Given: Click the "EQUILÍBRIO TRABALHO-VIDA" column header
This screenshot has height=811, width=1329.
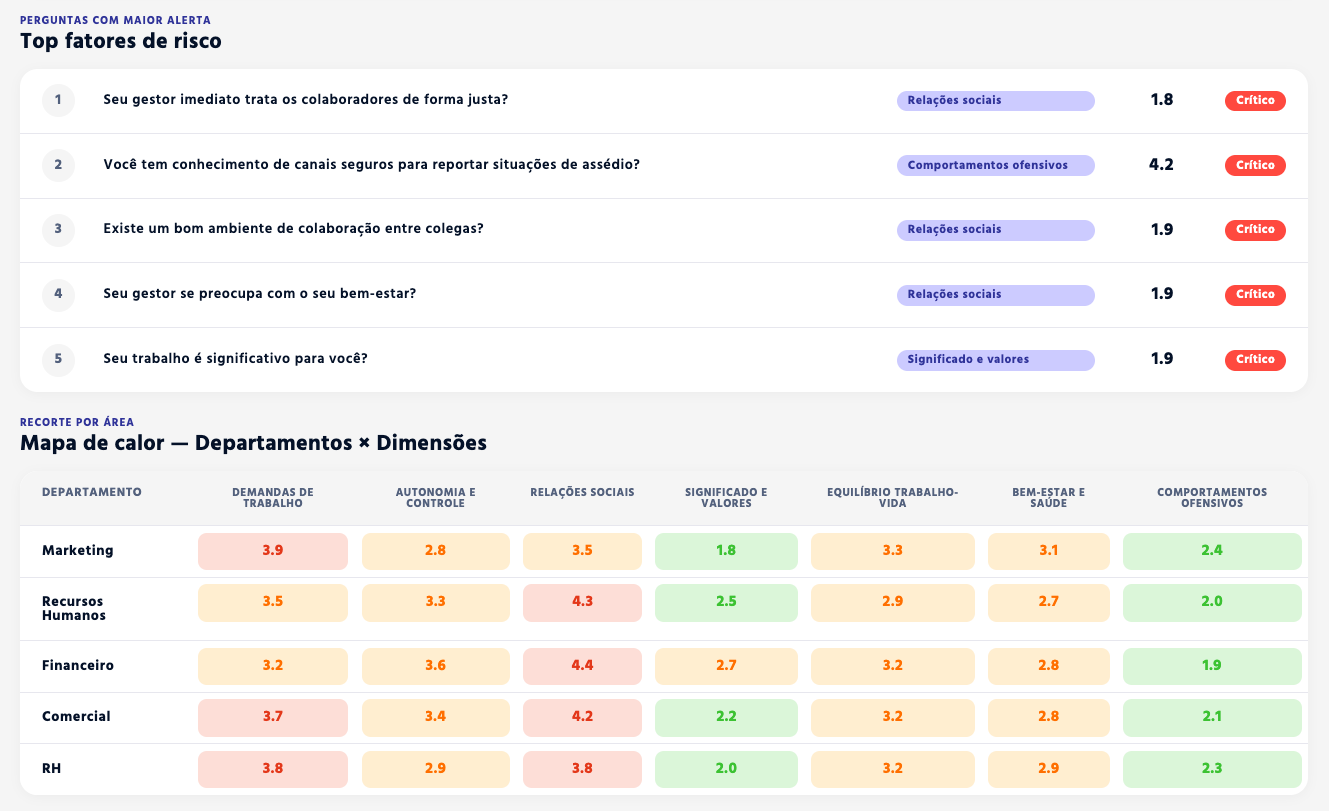Looking at the screenshot, I should tap(892, 498).
